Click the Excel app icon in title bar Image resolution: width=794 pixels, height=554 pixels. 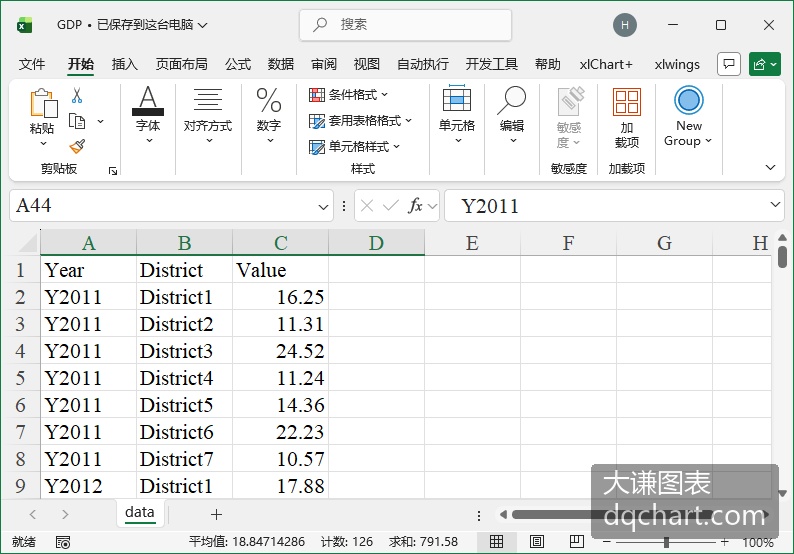(x=24, y=25)
